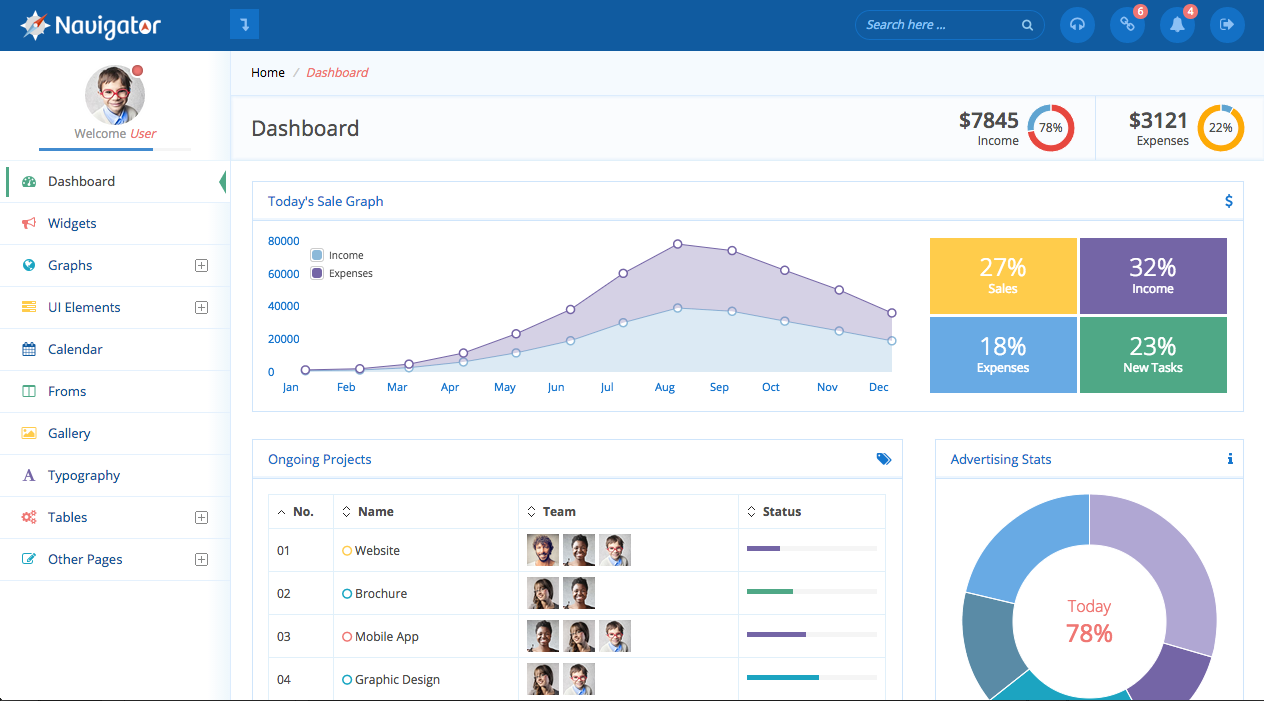Image resolution: width=1264 pixels, height=701 pixels.
Task: Click the logout icon in top bar
Action: [1227, 25]
